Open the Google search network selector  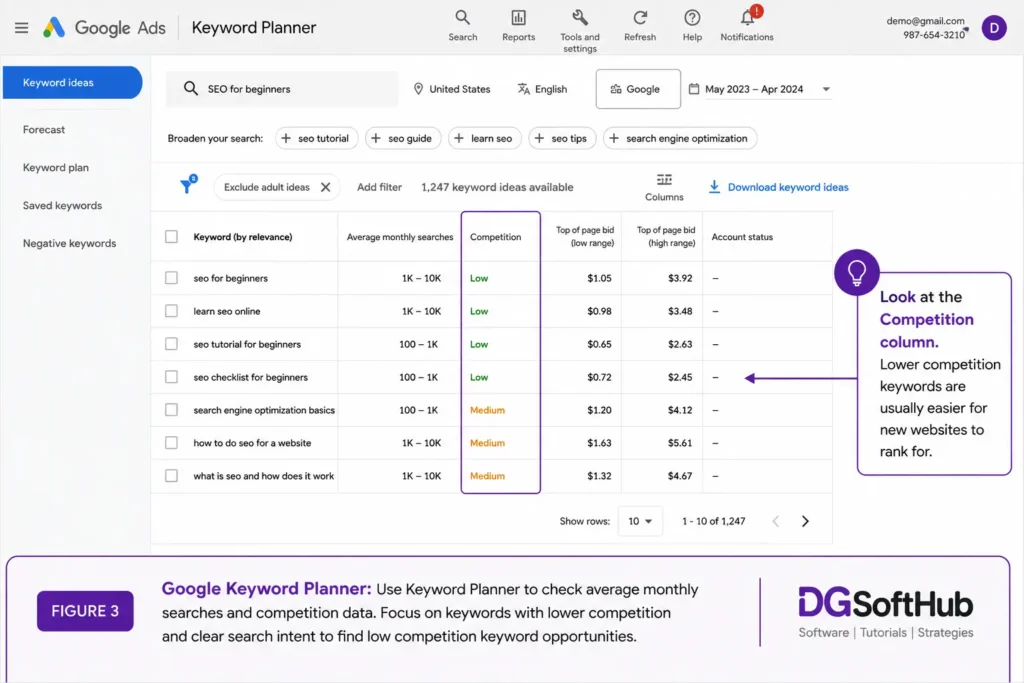(638, 89)
